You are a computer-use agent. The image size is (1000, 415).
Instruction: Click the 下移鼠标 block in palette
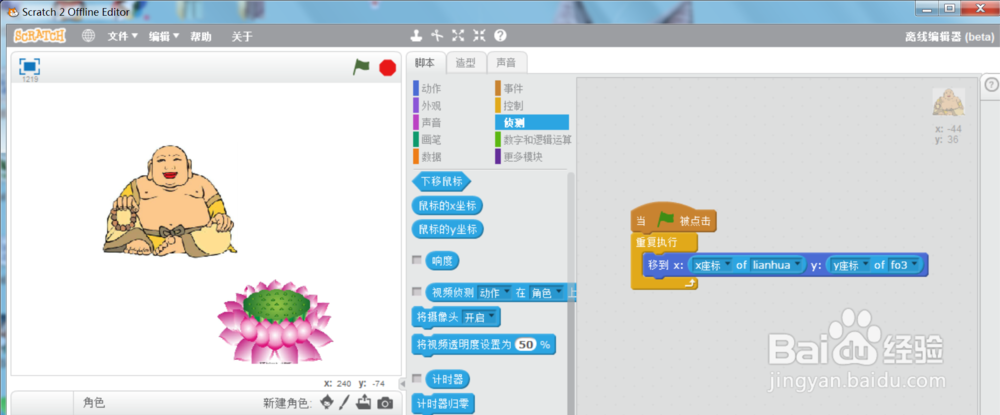(441, 182)
